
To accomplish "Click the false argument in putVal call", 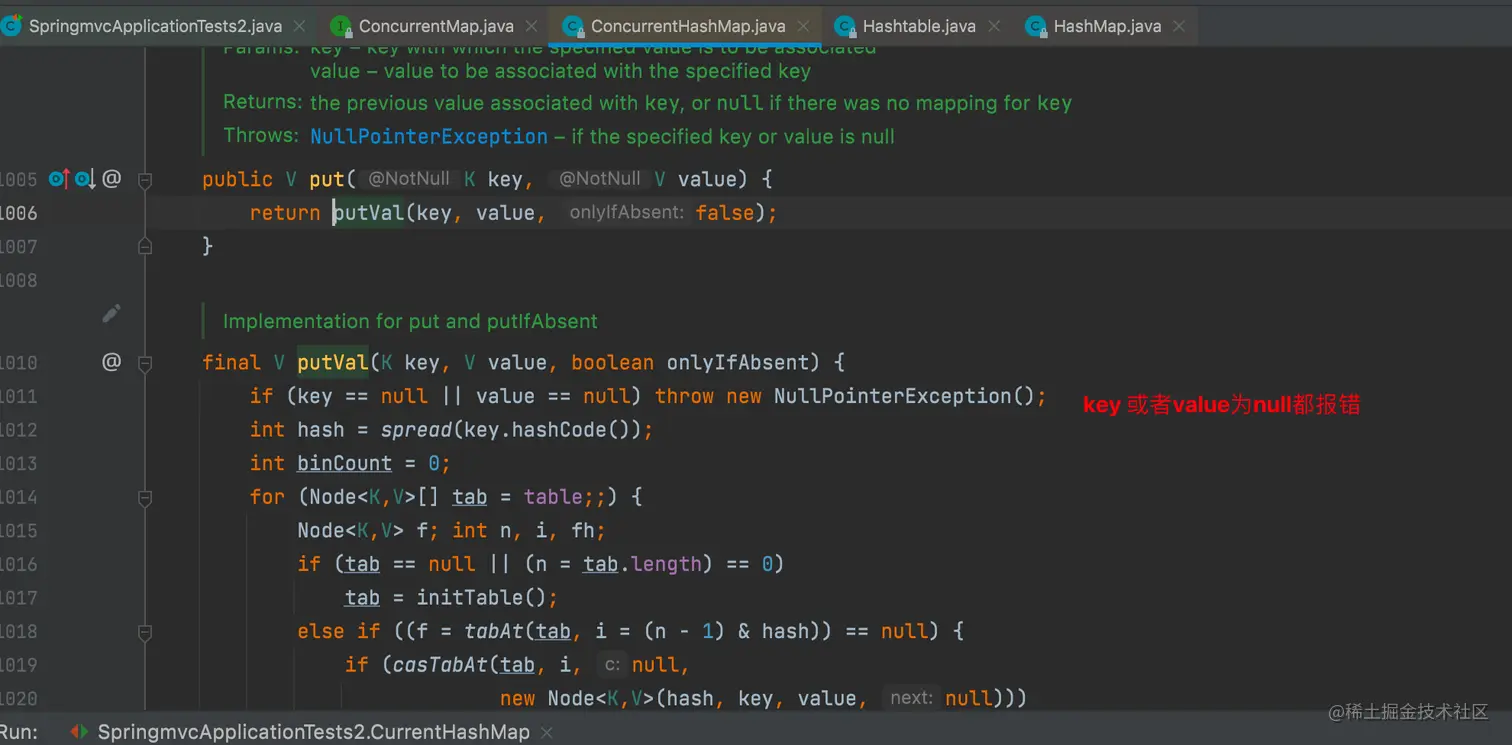I will (x=725, y=213).
